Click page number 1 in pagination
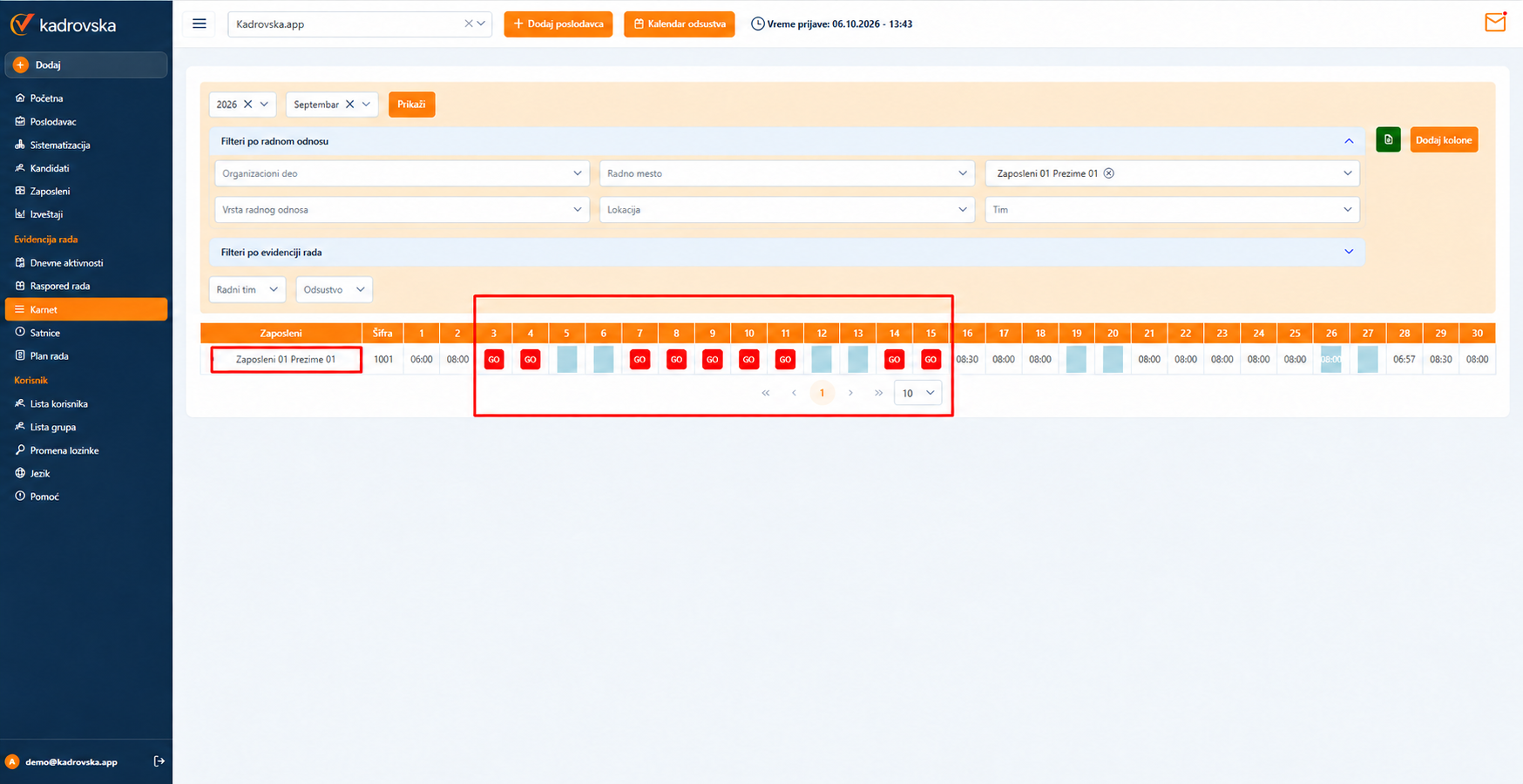Image resolution: width=1523 pixels, height=784 pixels. click(822, 393)
